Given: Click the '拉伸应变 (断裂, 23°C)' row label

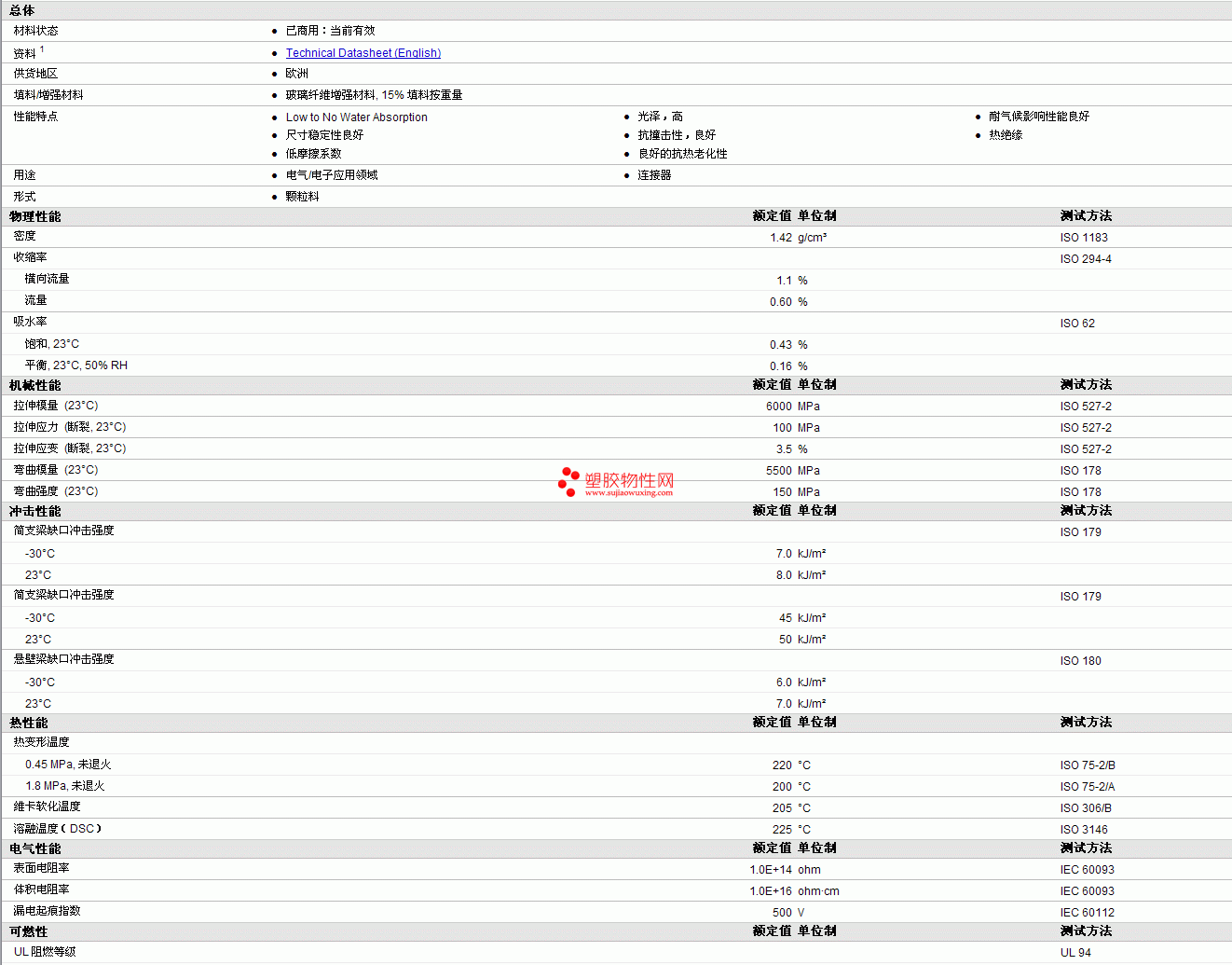Looking at the screenshot, I should [70, 448].
